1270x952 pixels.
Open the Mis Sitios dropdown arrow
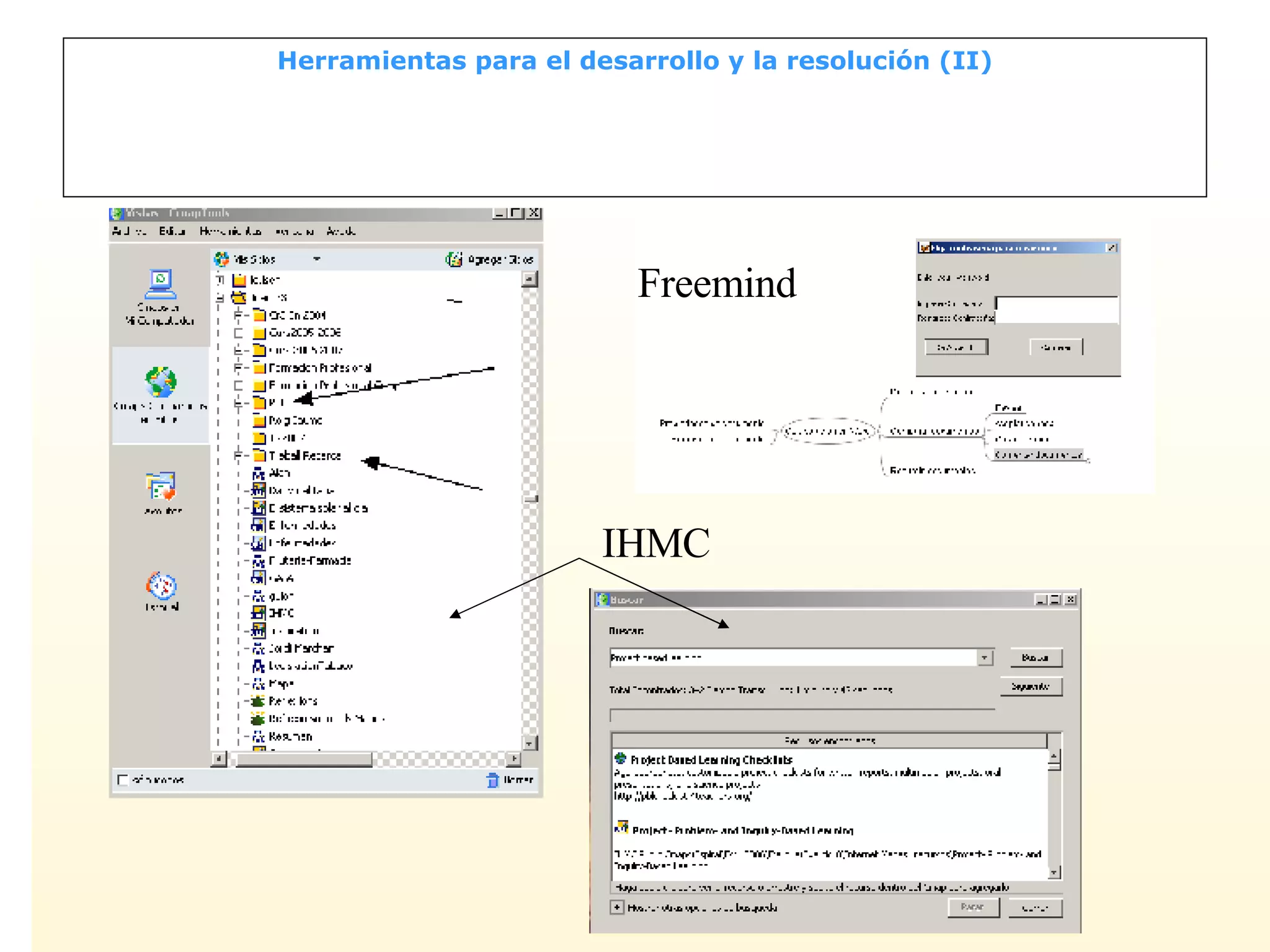317,259
